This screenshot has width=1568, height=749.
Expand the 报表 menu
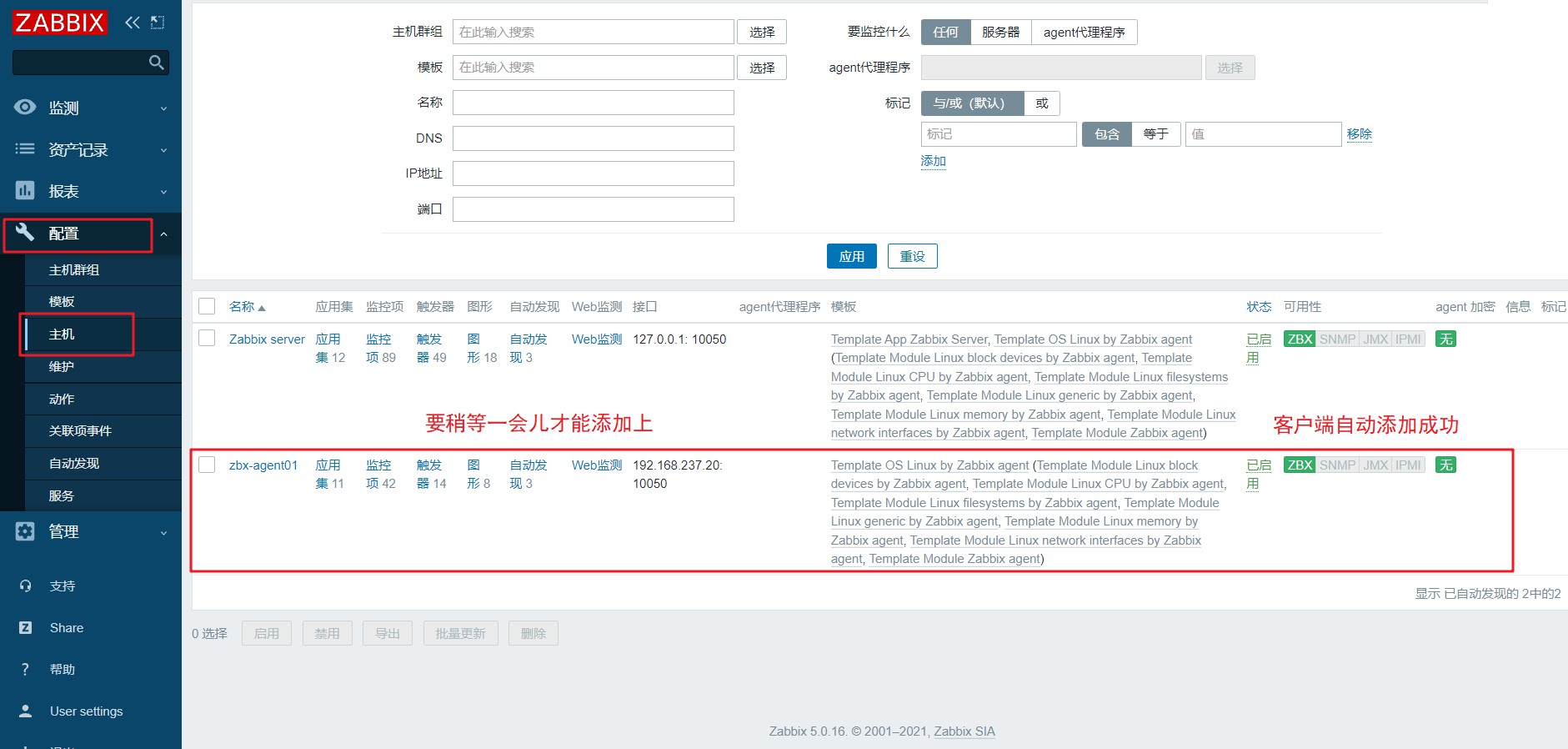pyautogui.click(x=163, y=192)
